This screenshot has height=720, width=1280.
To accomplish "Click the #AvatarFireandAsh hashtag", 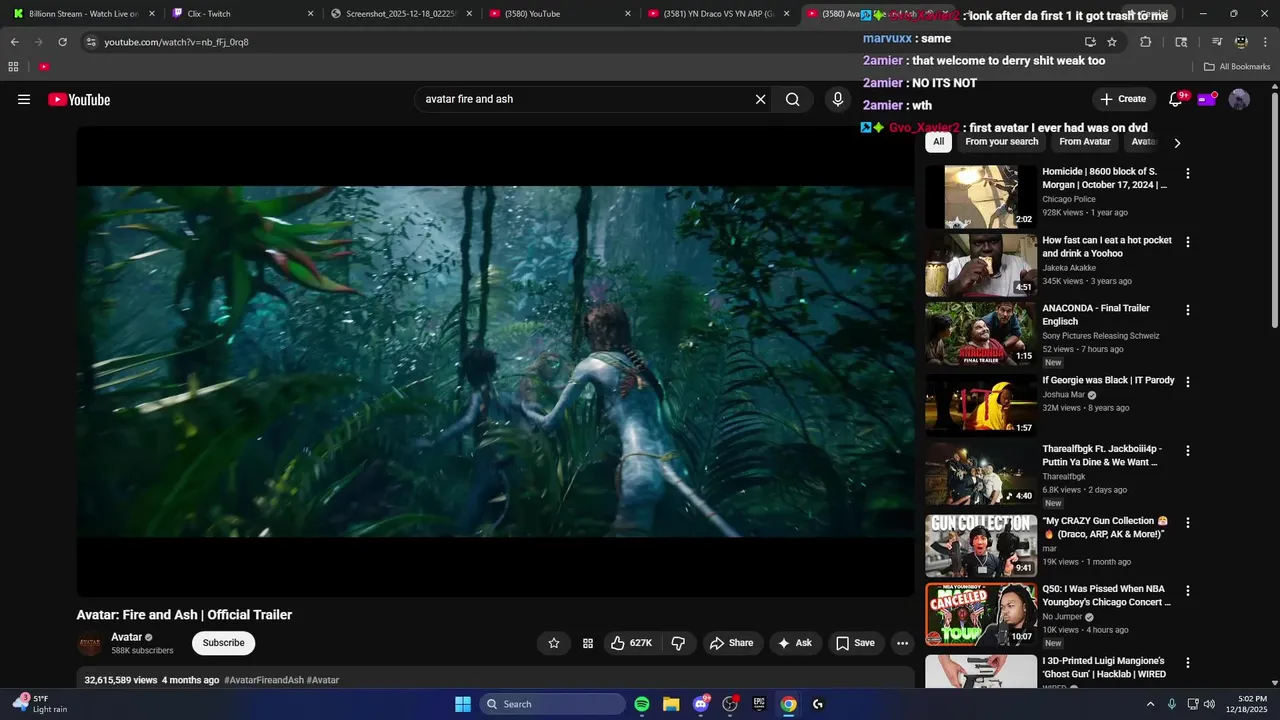I will pyautogui.click(x=264, y=680).
